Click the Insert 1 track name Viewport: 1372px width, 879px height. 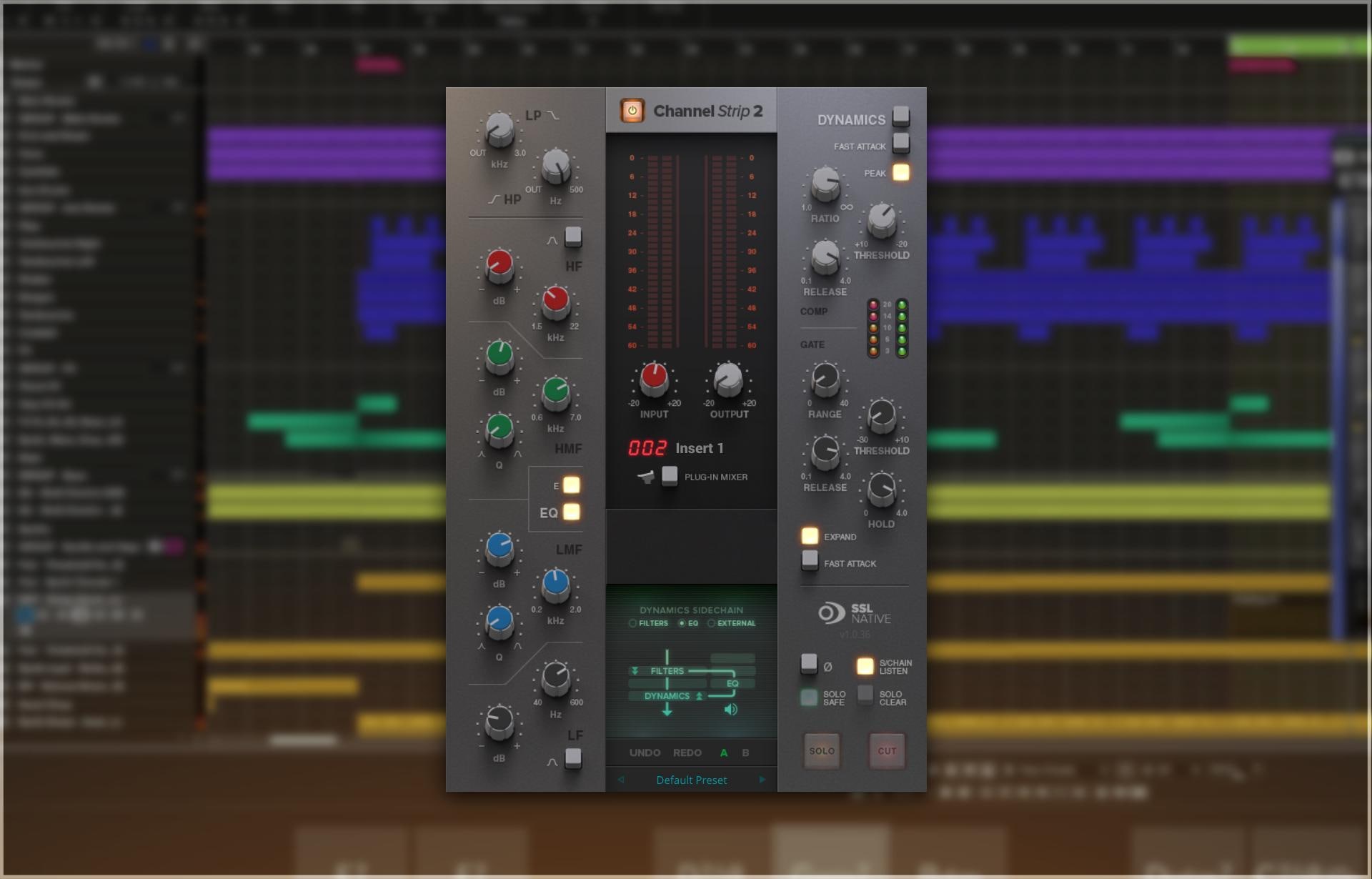700,448
